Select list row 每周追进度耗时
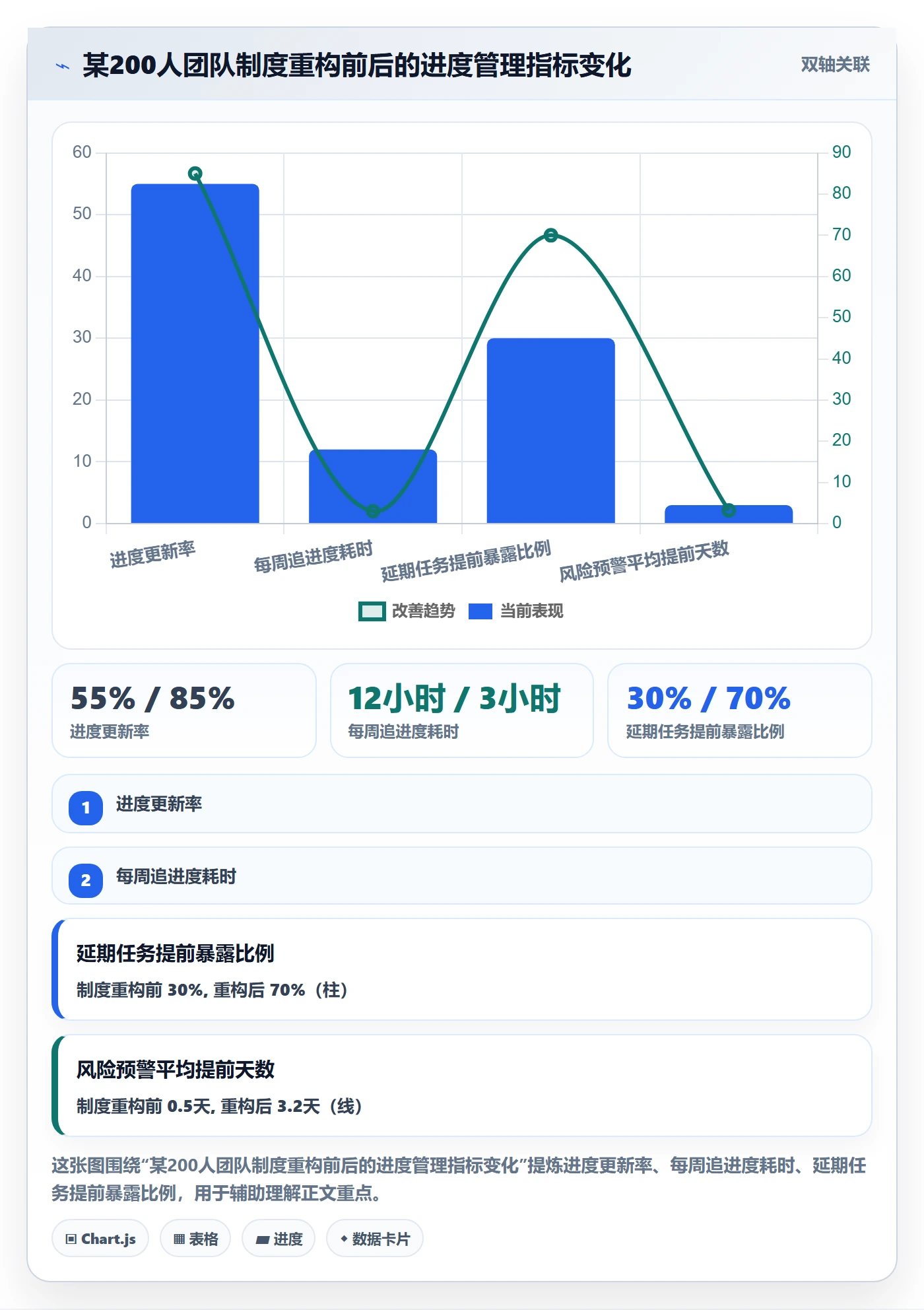 click(x=462, y=876)
